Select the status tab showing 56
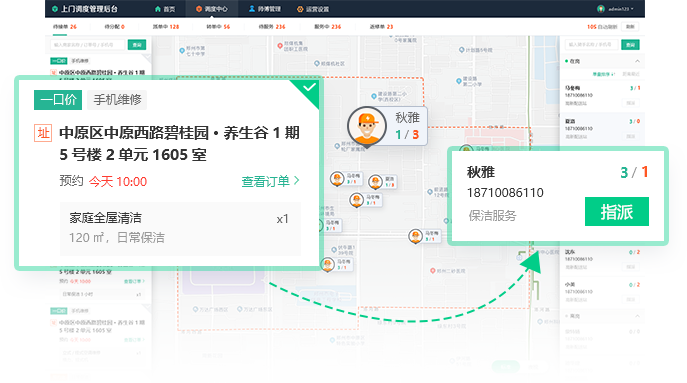This screenshot has width=687, height=383. (218, 27)
